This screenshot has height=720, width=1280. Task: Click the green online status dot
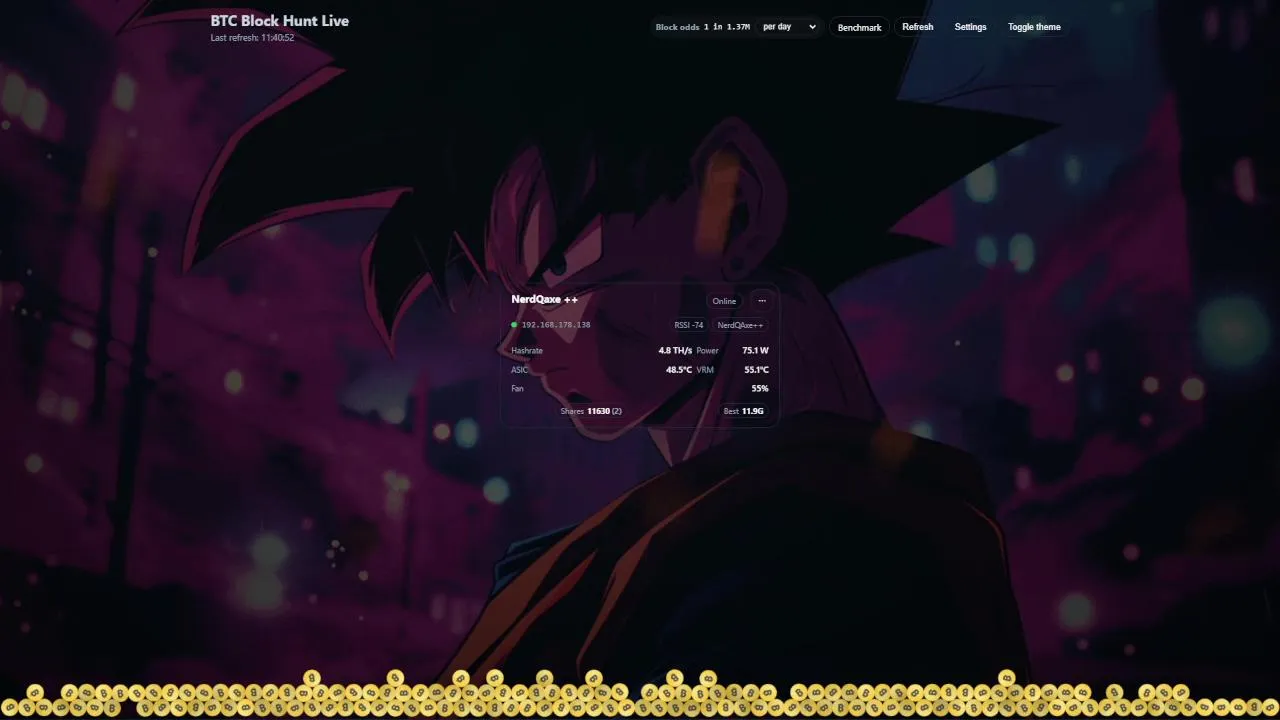[514, 325]
